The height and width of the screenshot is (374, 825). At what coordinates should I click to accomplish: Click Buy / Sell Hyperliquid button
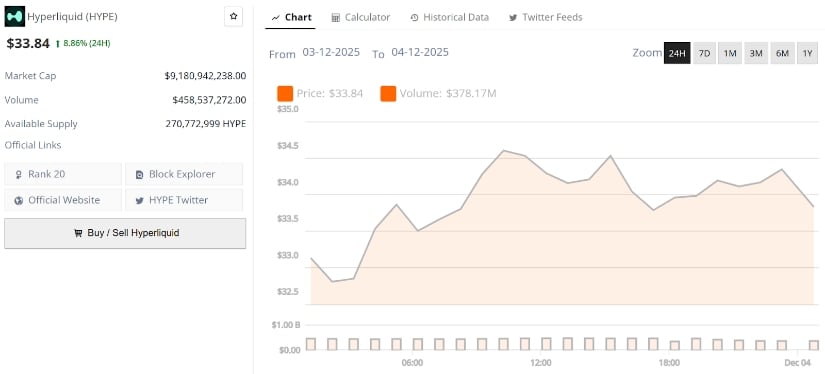tap(125, 233)
